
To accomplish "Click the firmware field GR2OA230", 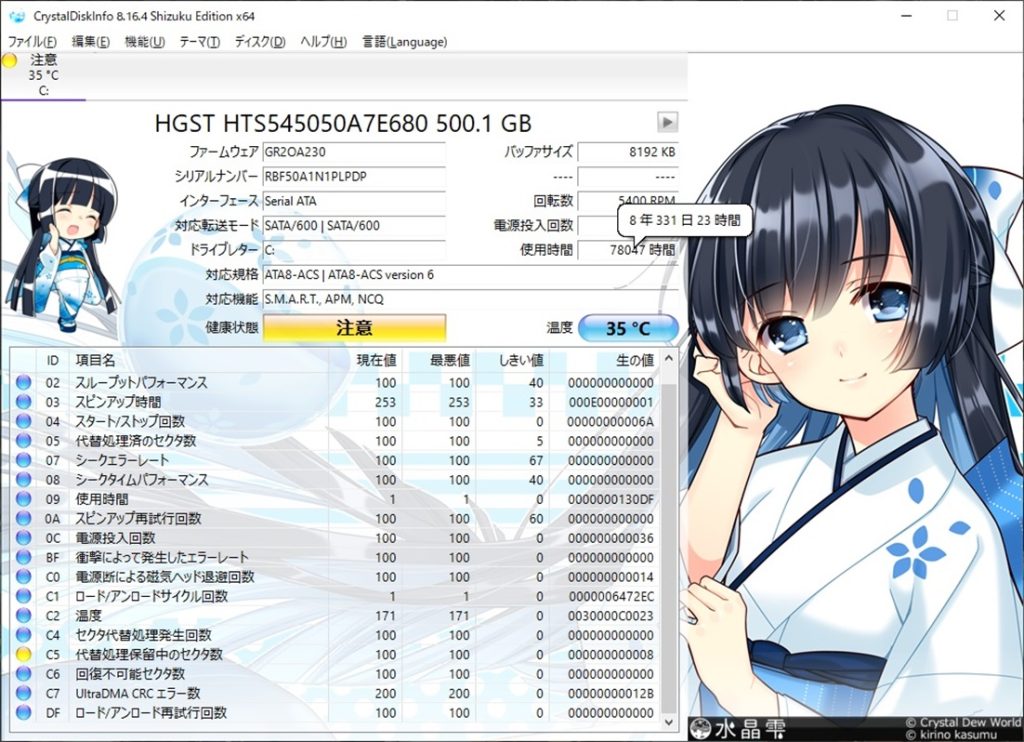I will click(x=353, y=152).
